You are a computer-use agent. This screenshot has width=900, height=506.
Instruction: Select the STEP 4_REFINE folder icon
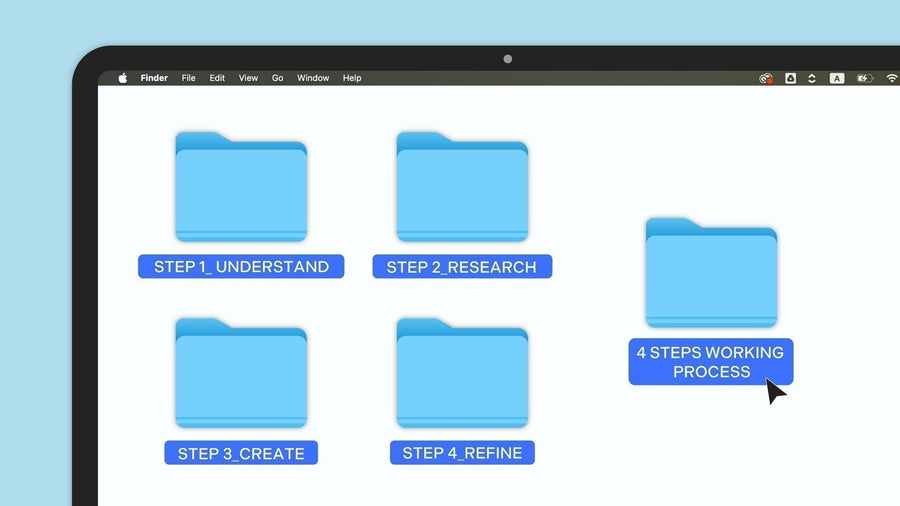pyautogui.click(x=462, y=374)
